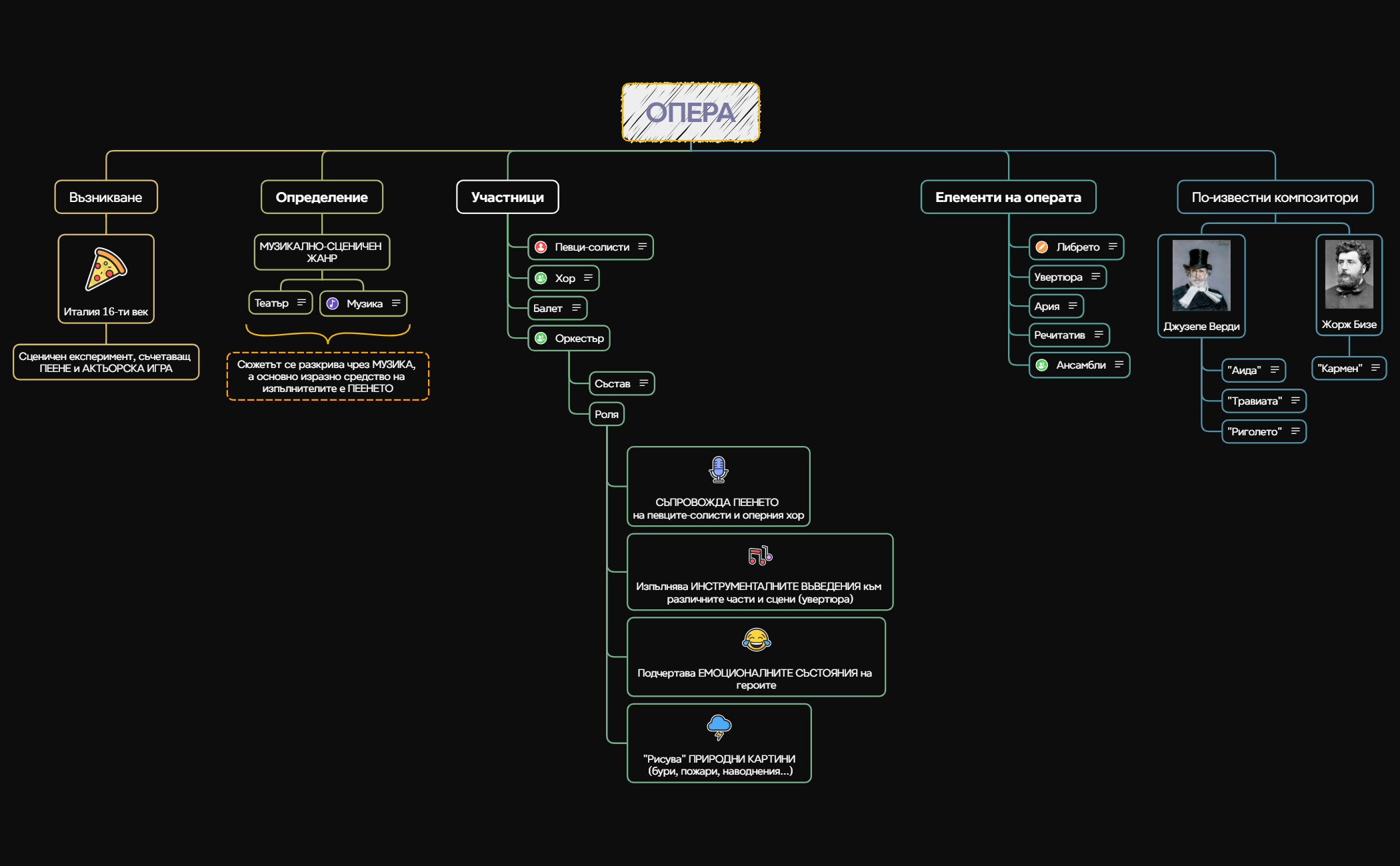Image resolution: width=1400 pixels, height=866 pixels.
Task: Click the central ОПЕРА topic
Action: pos(691,113)
